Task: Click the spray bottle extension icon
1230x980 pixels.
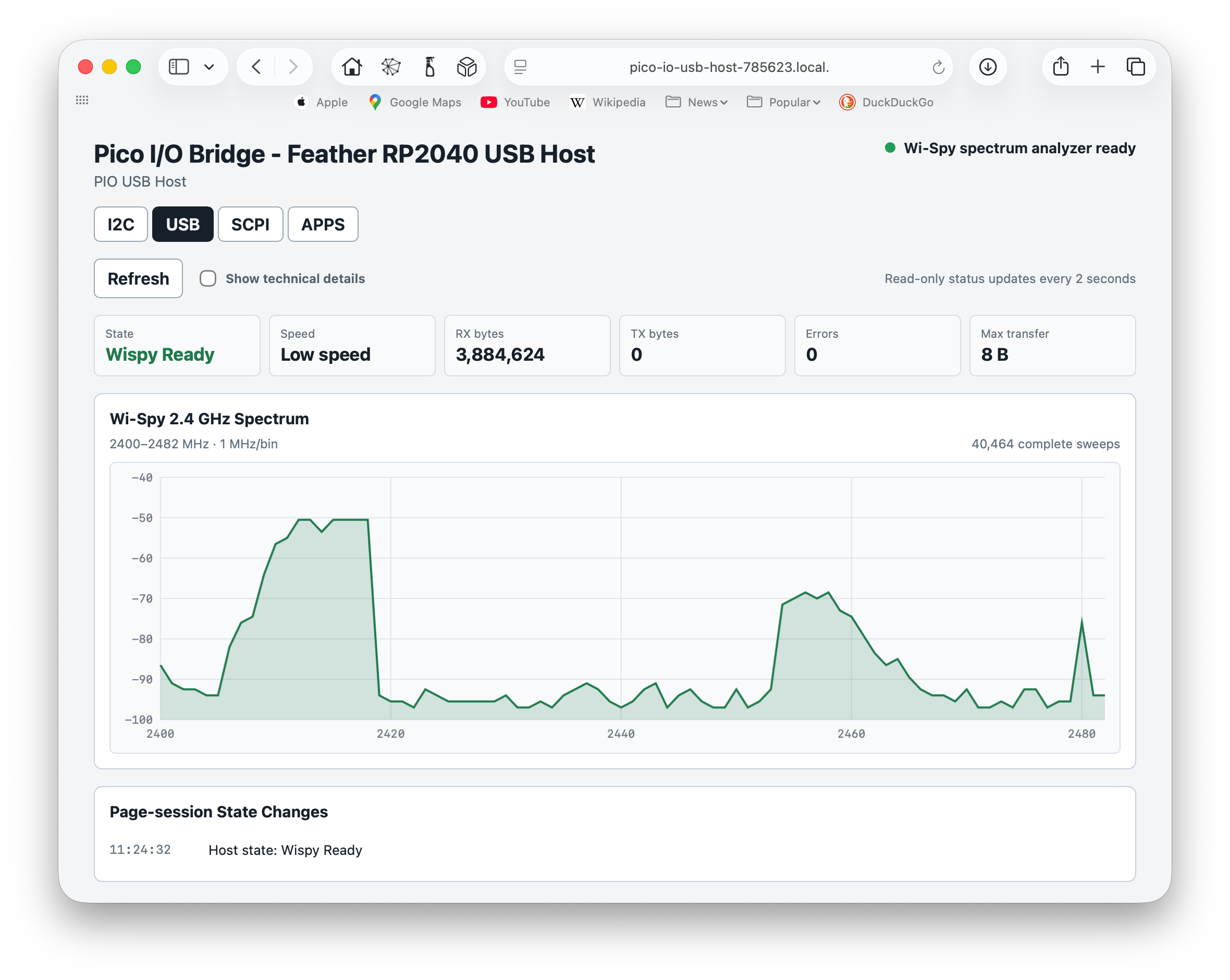Action: (429, 67)
